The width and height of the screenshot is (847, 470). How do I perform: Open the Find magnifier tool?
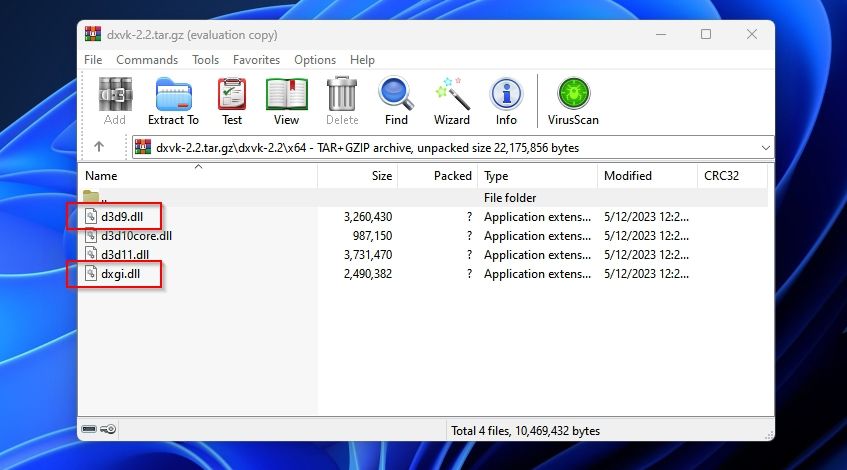[396, 94]
